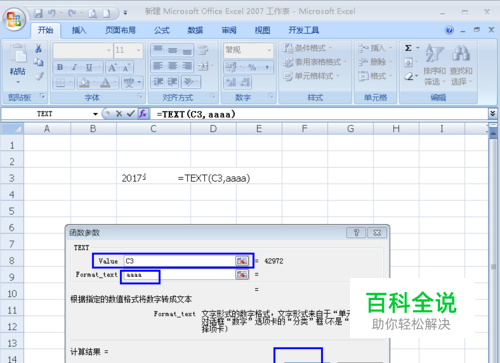Collapse dialog via Format_text range selector
The width and height of the screenshot is (500, 363).
point(242,274)
